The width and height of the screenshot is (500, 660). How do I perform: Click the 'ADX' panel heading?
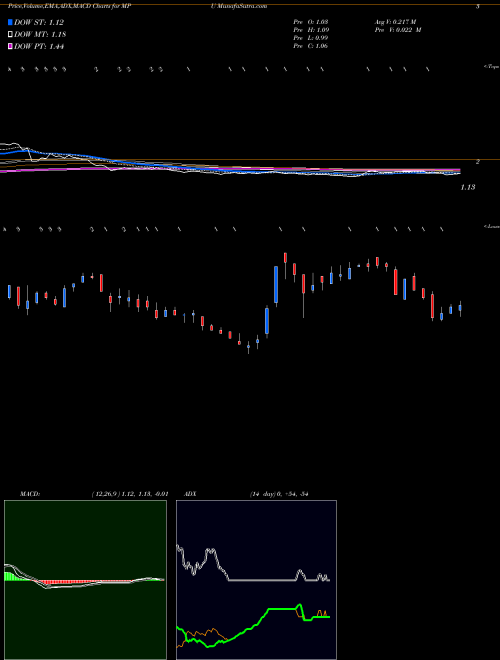click(190, 494)
